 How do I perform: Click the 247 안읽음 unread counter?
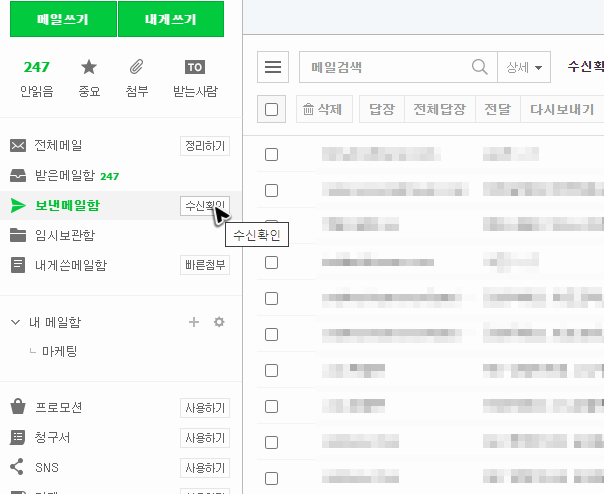point(36,67)
